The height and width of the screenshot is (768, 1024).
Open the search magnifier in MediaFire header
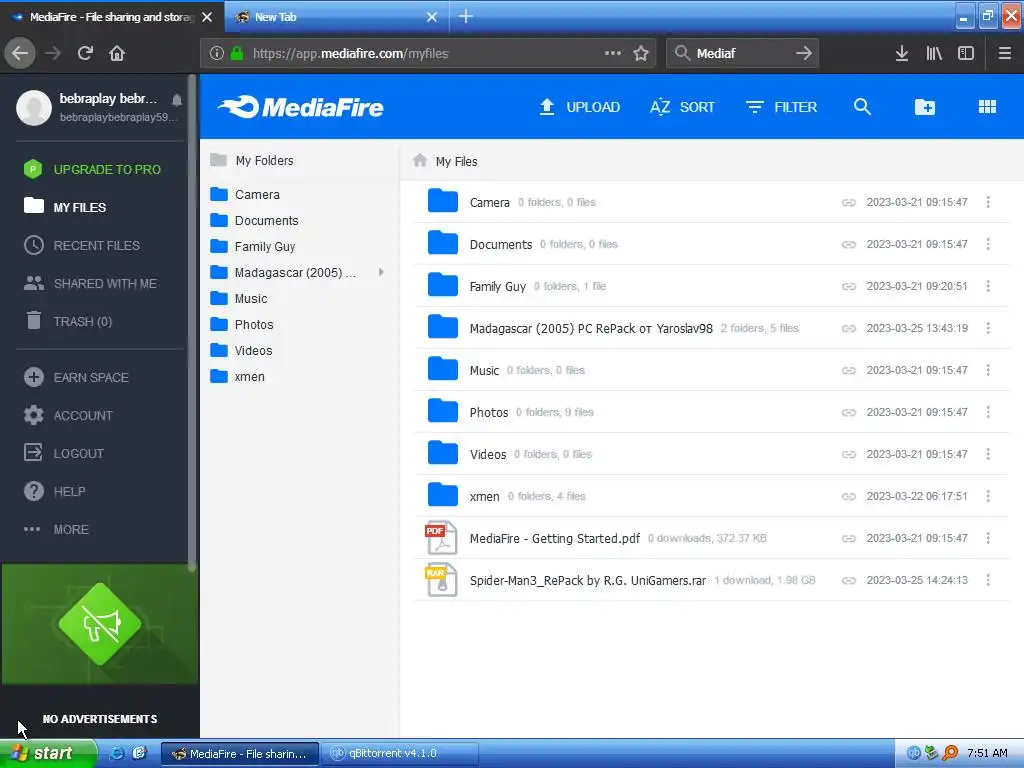click(862, 107)
